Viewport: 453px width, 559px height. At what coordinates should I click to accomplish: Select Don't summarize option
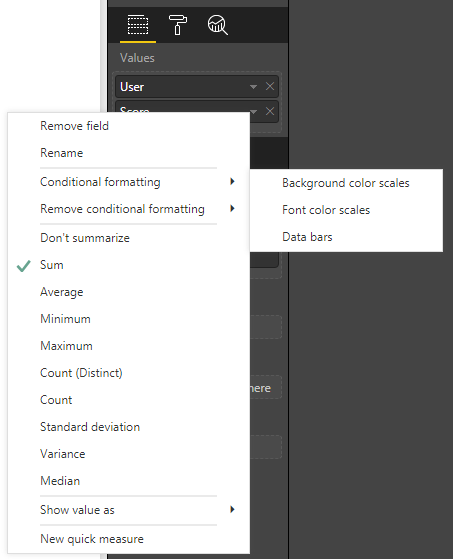point(129,238)
